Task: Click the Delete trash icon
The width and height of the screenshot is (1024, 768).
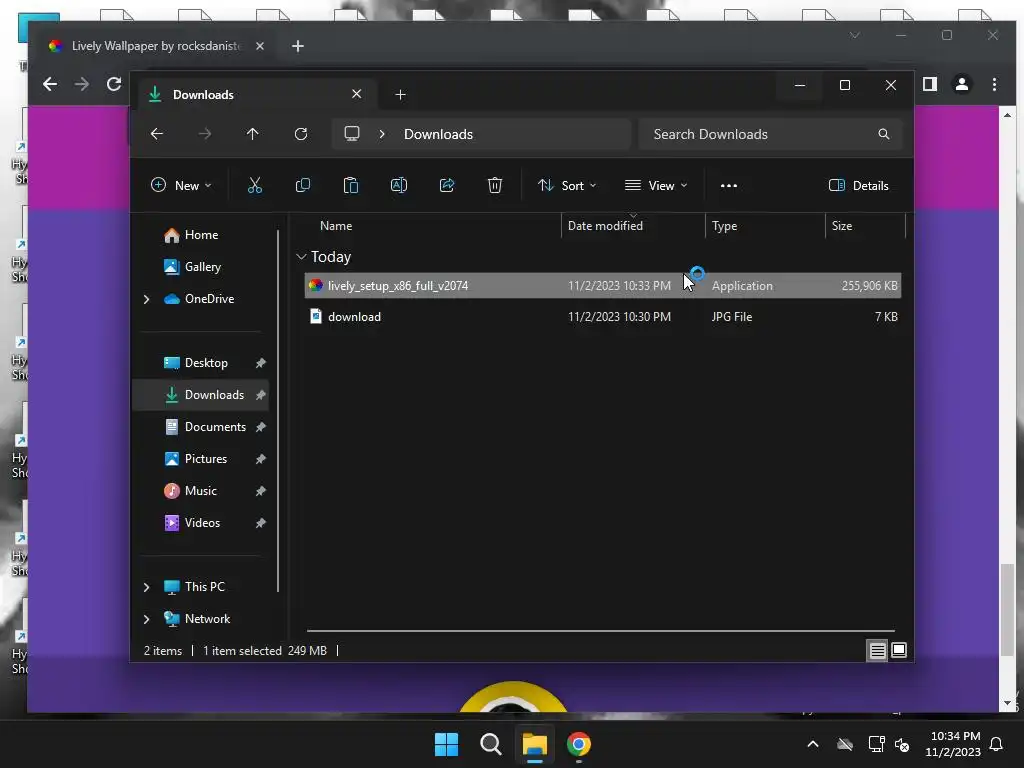Action: pyautogui.click(x=495, y=185)
